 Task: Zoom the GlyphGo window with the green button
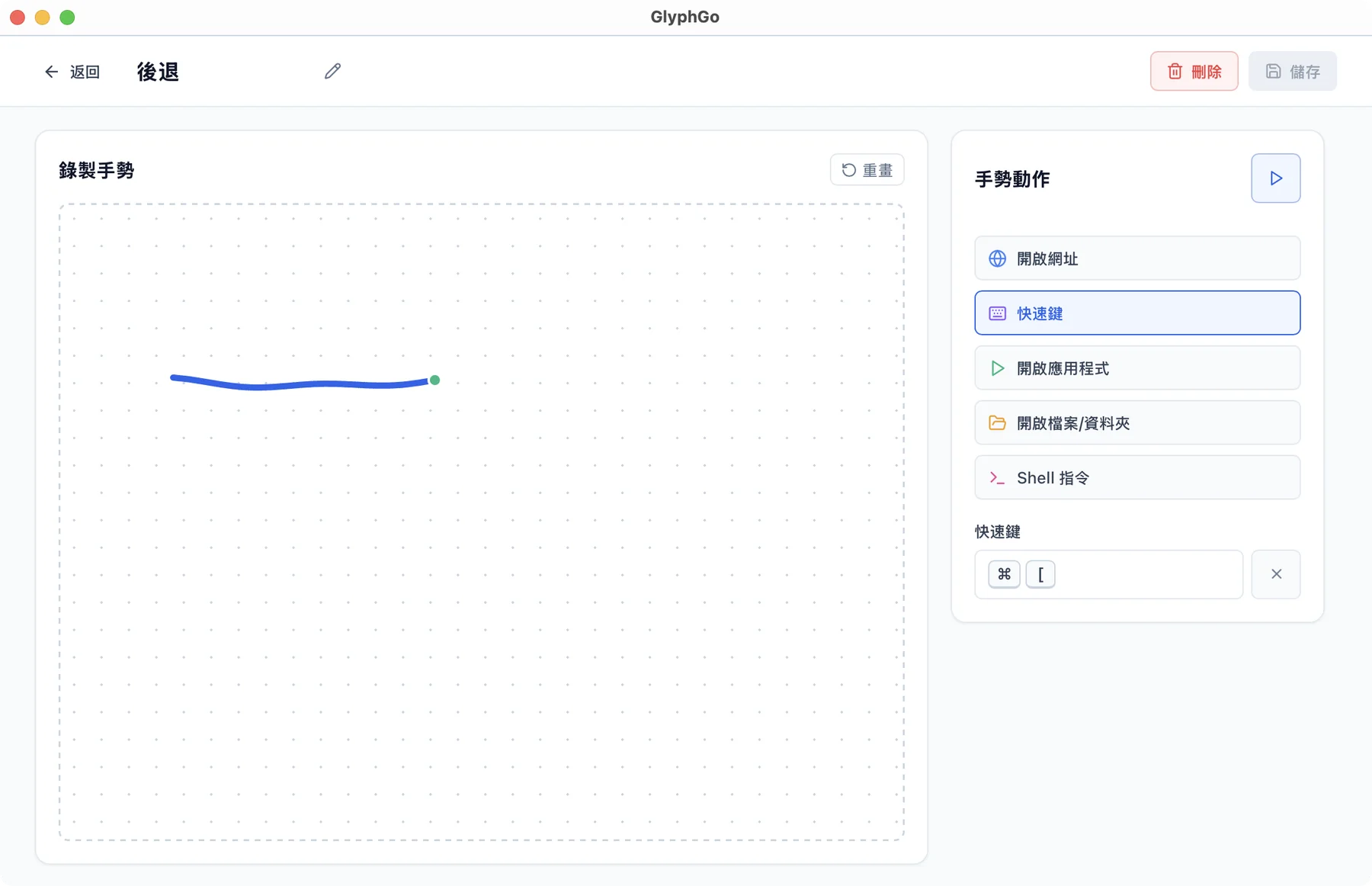(68, 17)
